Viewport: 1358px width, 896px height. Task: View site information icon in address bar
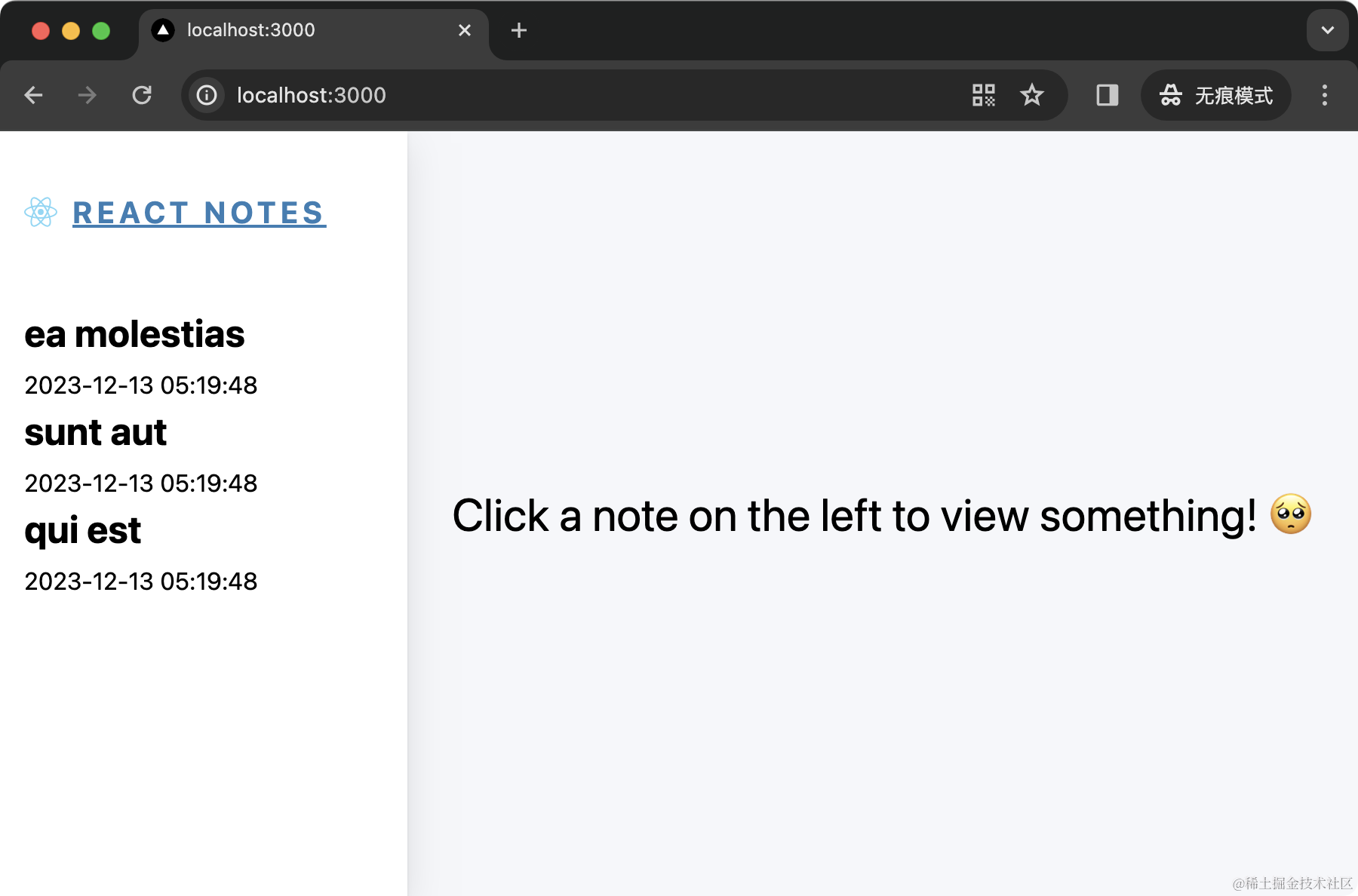207,95
